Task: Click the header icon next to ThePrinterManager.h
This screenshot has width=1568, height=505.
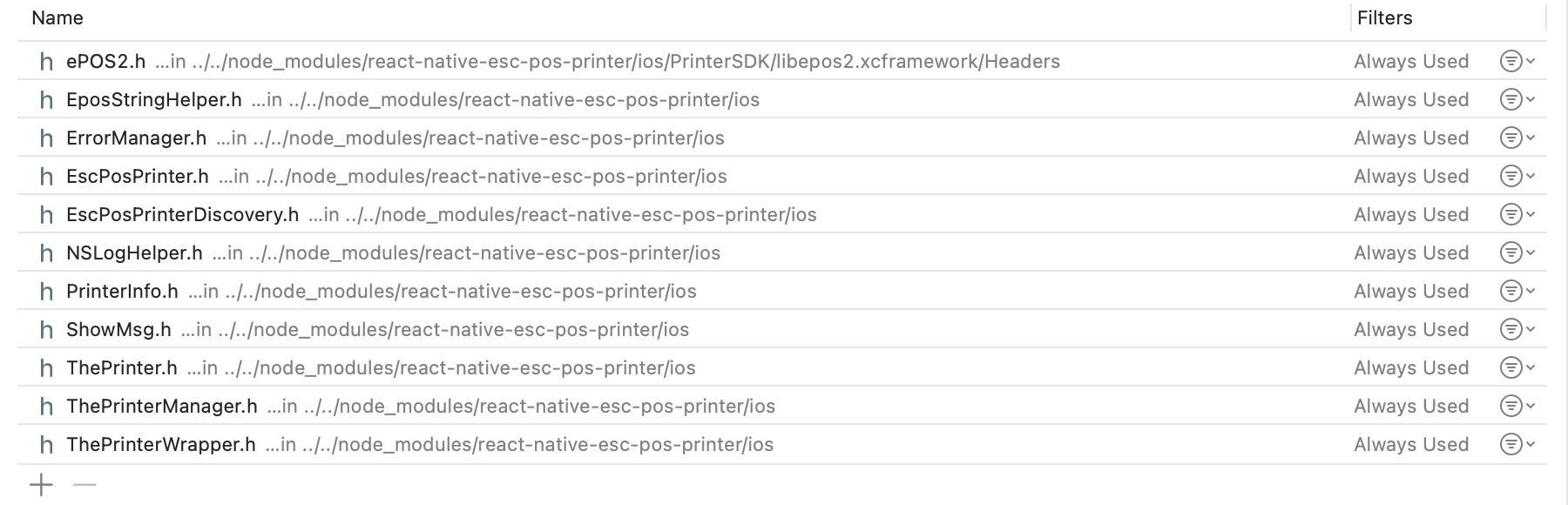Action: pyautogui.click(x=45, y=406)
